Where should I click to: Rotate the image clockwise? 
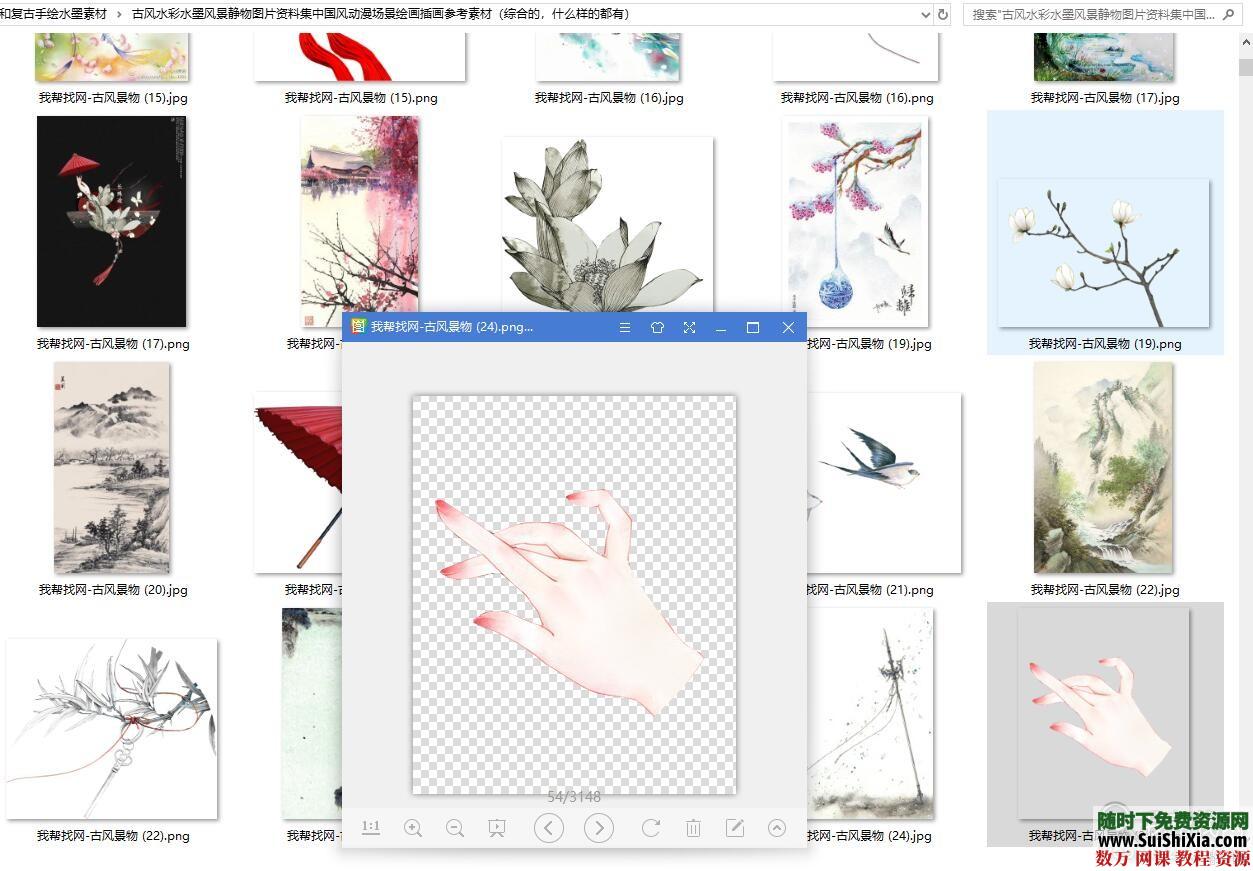(650, 828)
